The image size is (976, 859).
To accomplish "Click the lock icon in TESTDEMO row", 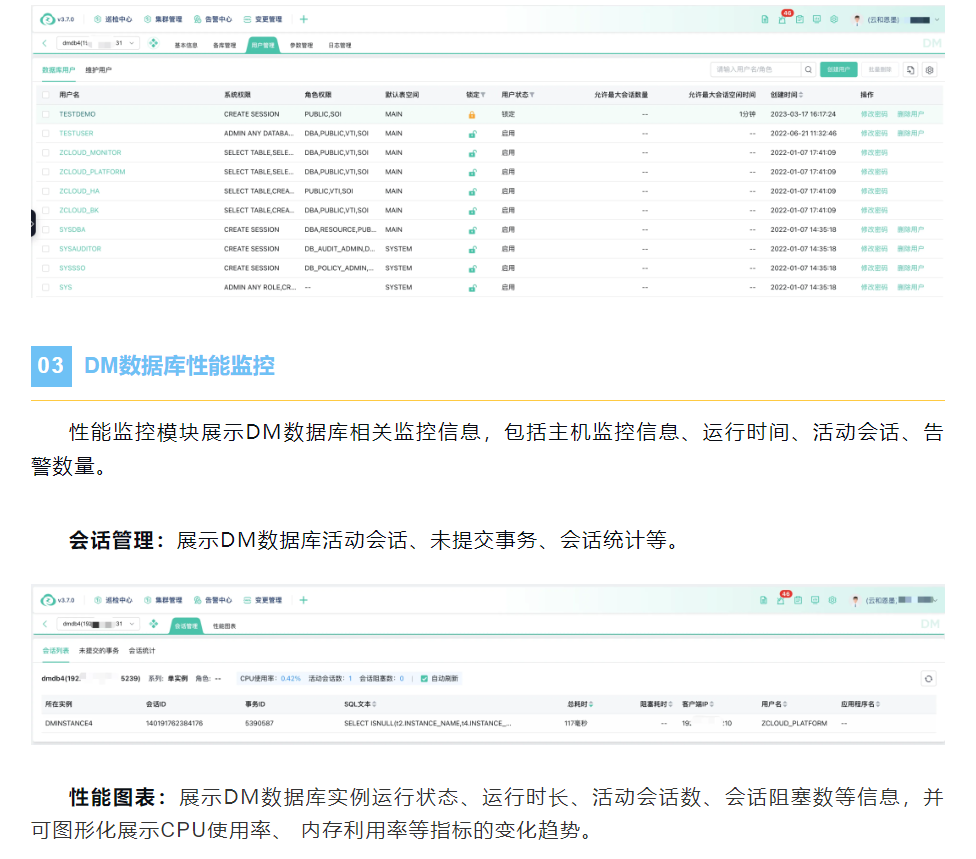I will (472, 115).
